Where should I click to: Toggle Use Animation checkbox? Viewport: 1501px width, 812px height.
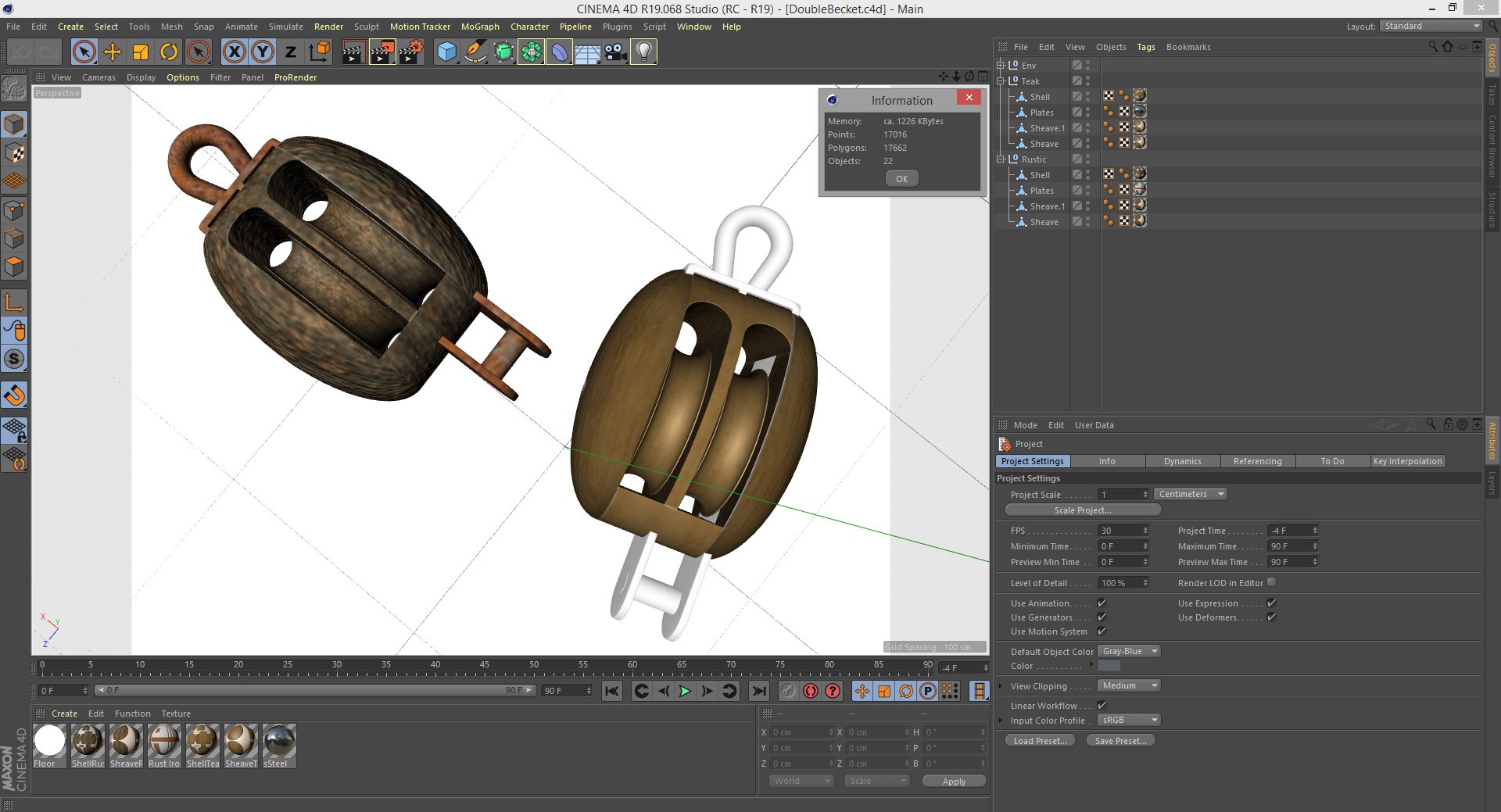click(x=1102, y=603)
